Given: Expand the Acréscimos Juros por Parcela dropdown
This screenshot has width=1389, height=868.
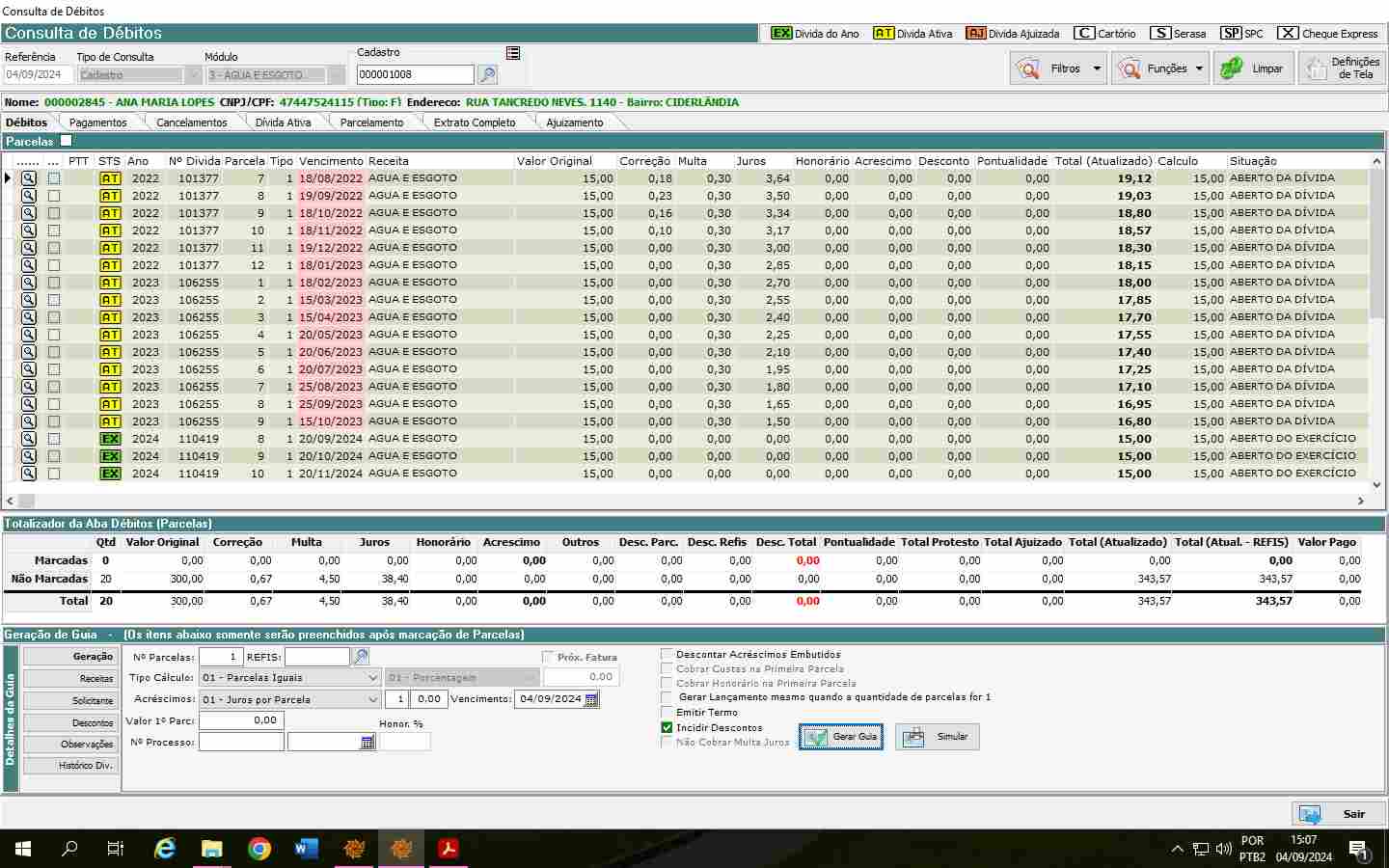Looking at the screenshot, I should click(373, 699).
